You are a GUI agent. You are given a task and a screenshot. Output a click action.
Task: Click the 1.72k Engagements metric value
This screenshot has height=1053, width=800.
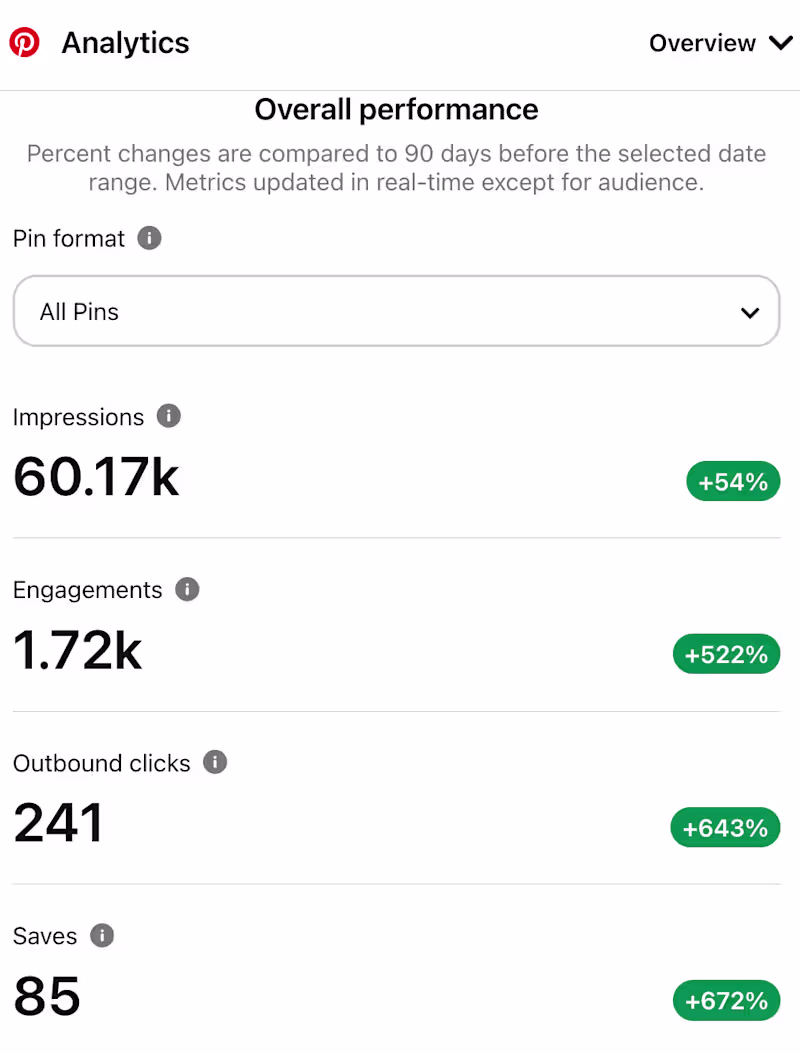[77, 651]
